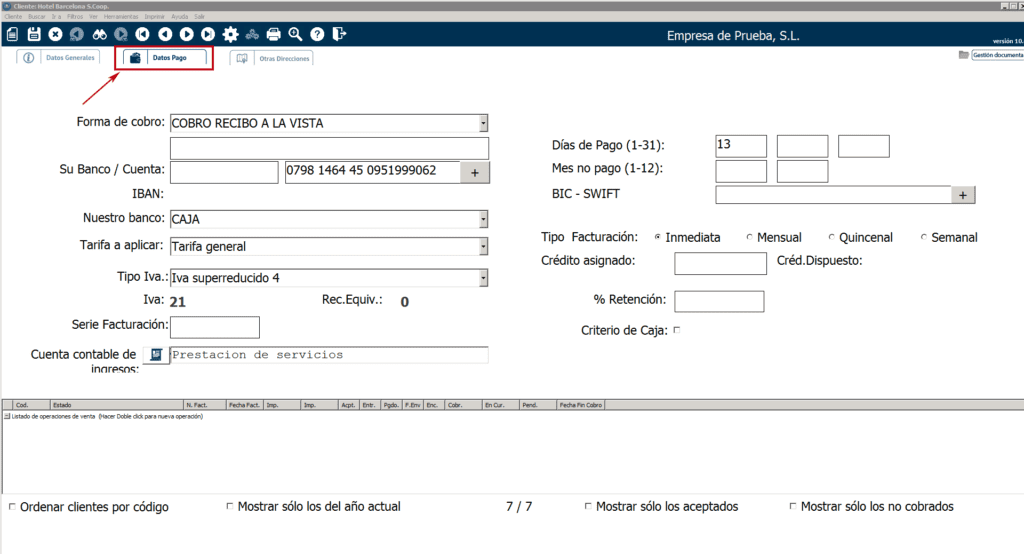Check Ordenar clientes por código
The width and height of the screenshot is (1024, 554).
(x=12, y=507)
